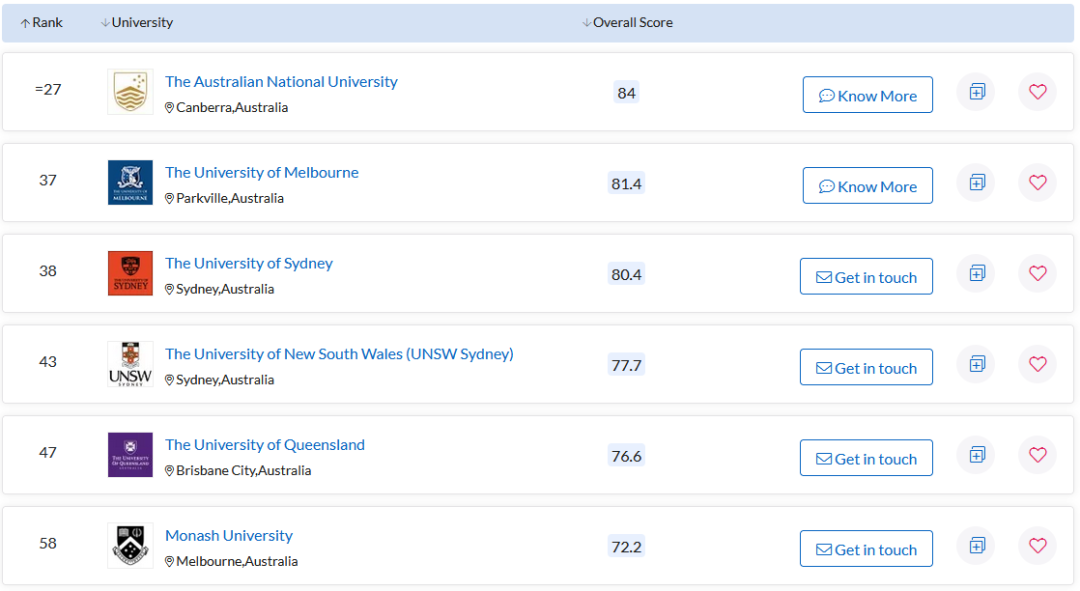The image size is (1080, 591).
Task: Click the overall score 84
Action: tap(626, 93)
